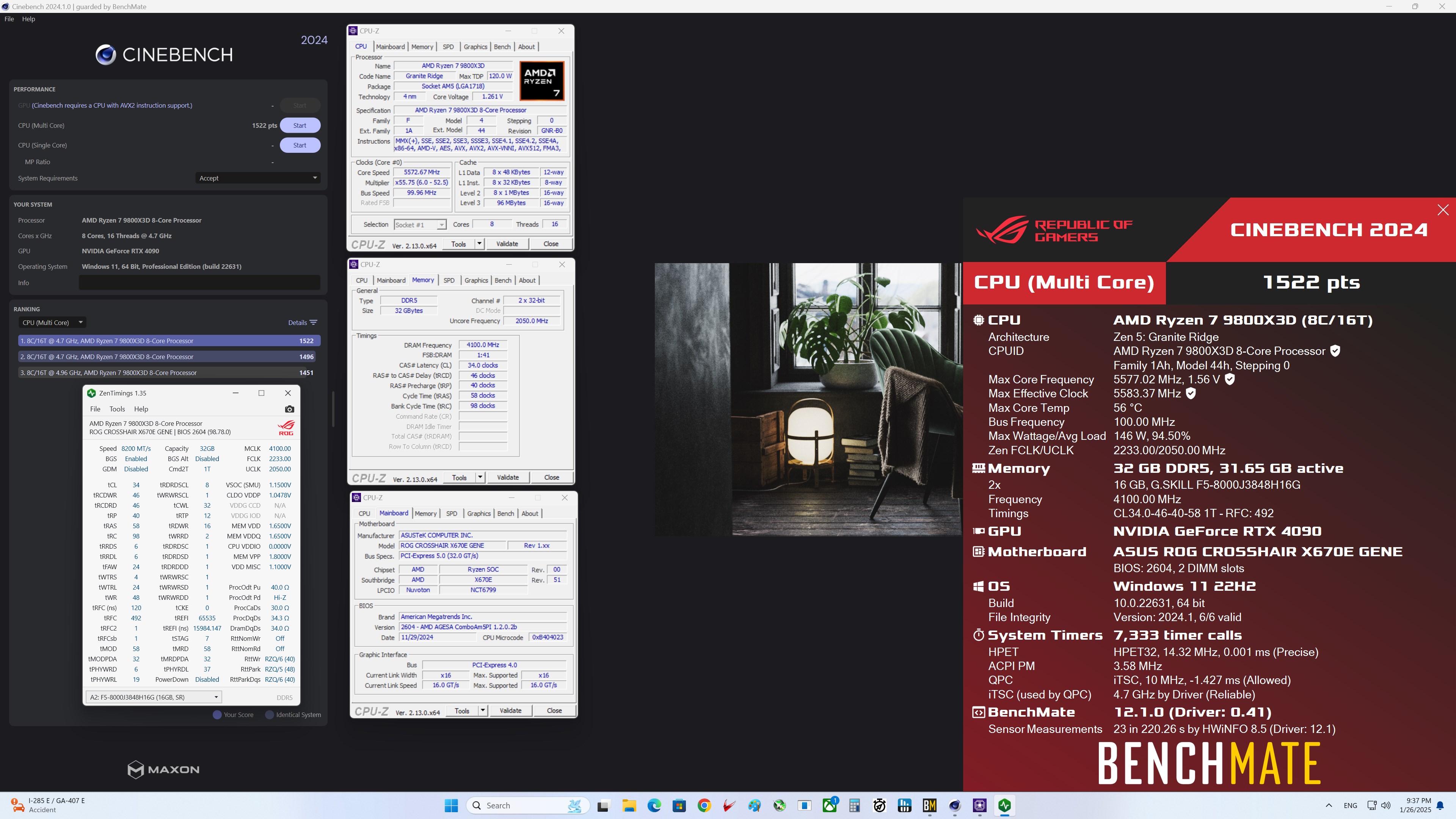Open Task View from the taskbar
The image size is (1456, 819).
click(603, 805)
